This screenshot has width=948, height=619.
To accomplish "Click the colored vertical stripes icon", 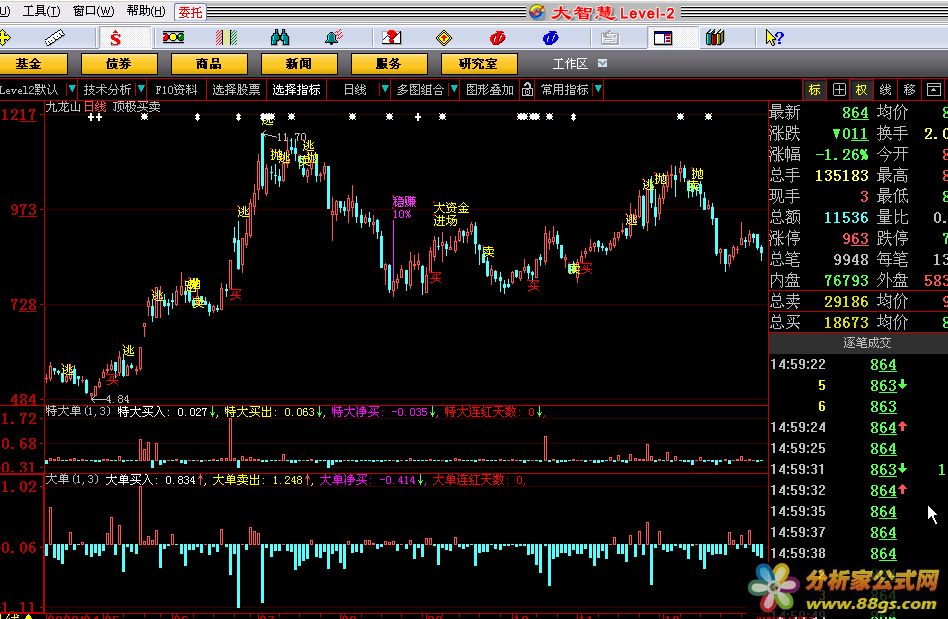I will point(226,37).
